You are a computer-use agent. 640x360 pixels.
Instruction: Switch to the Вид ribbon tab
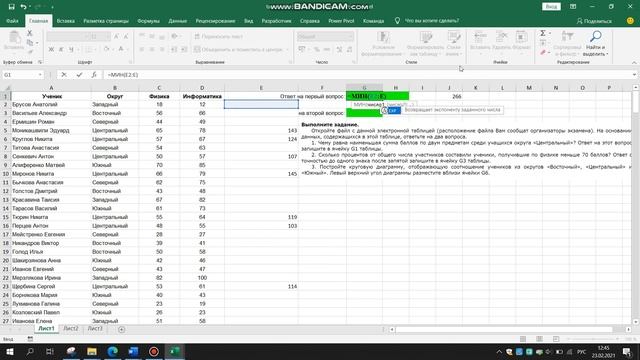pos(248,21)
